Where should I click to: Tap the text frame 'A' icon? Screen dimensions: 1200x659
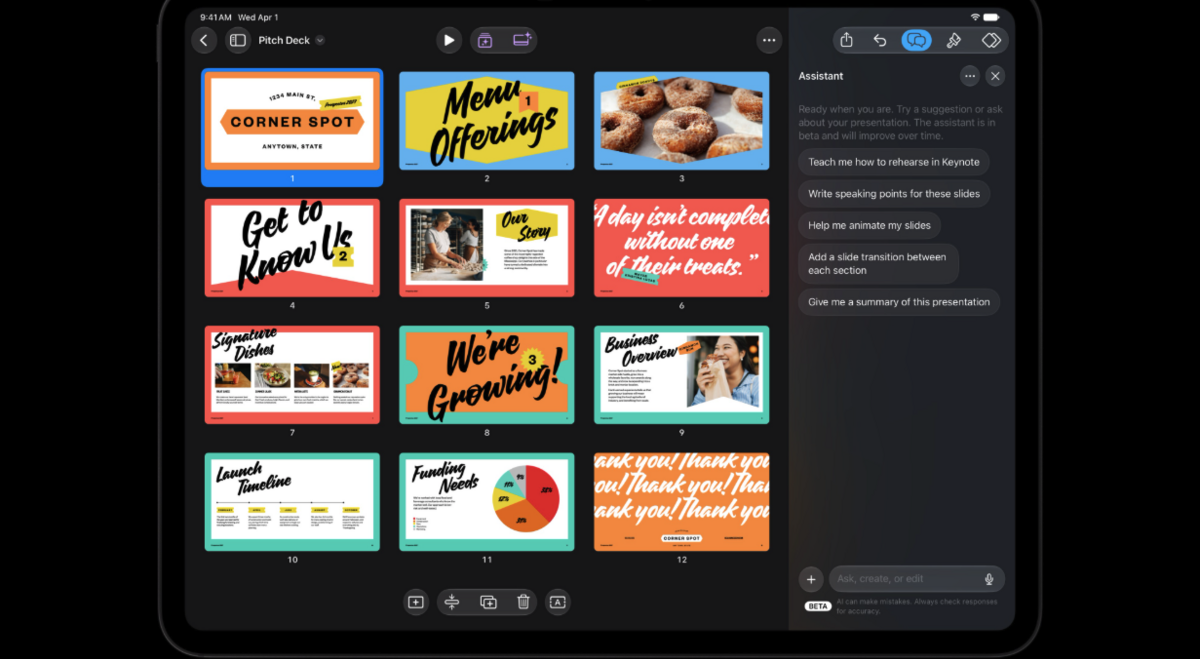point(558,602)
